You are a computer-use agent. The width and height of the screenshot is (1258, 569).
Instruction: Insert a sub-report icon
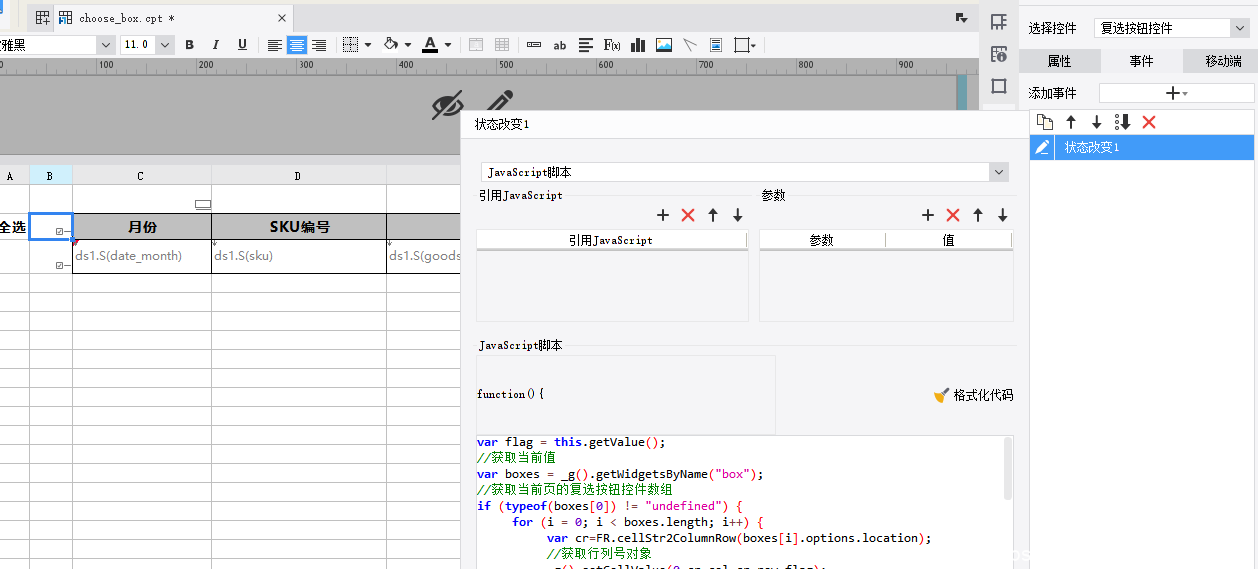click(716, 45)
